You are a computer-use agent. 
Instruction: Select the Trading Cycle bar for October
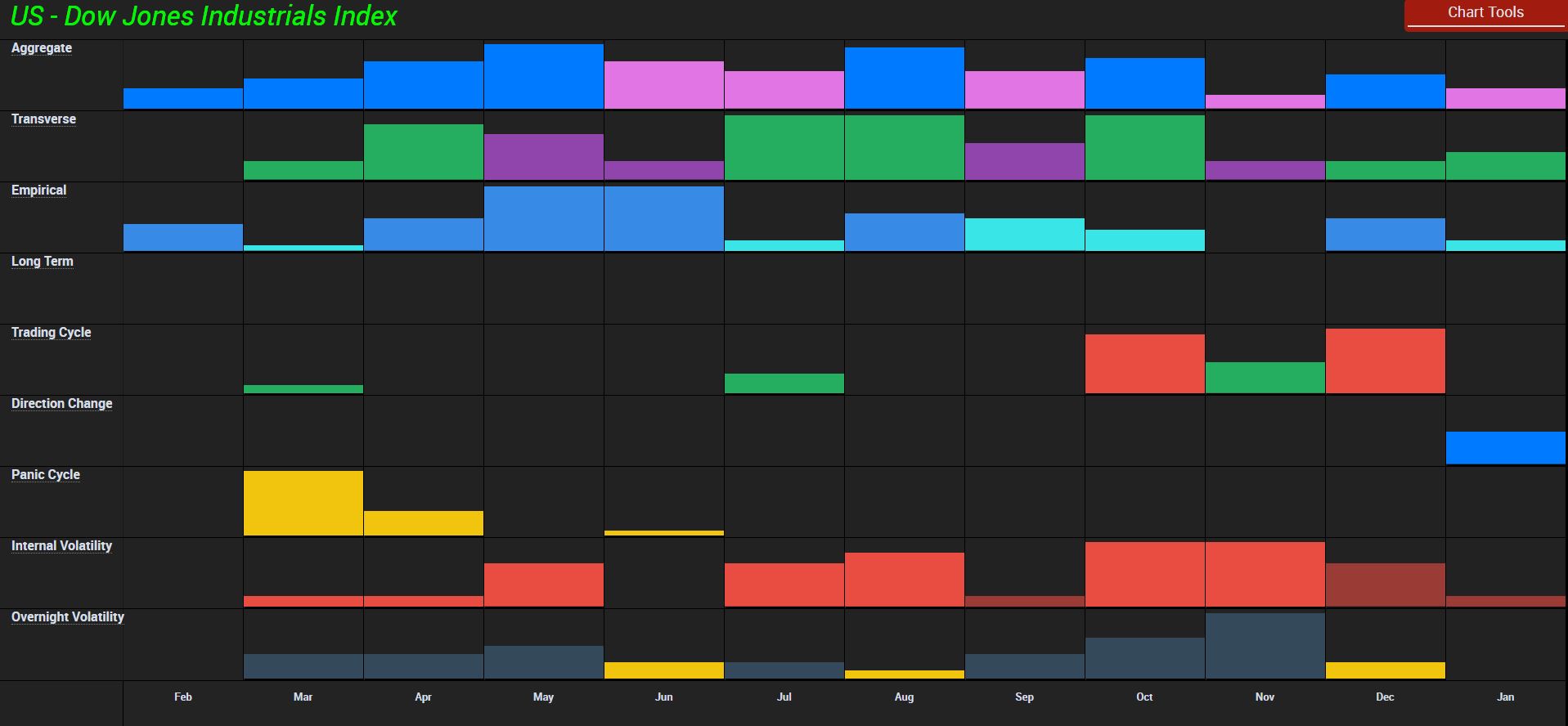pyautogui.click(x=1145, y=364)
